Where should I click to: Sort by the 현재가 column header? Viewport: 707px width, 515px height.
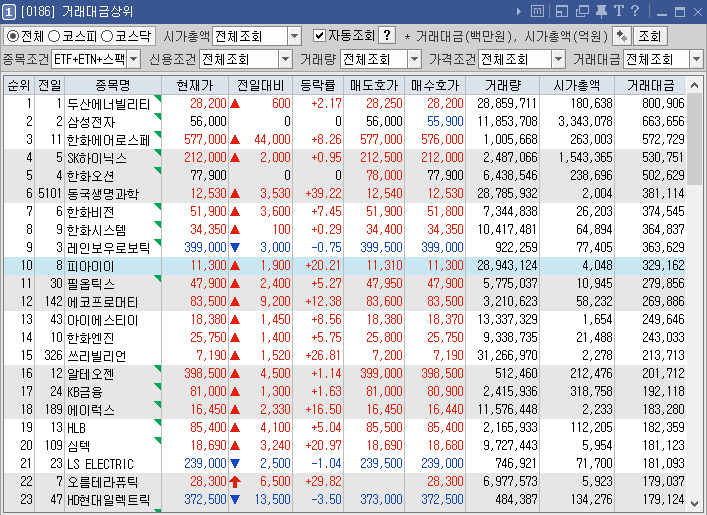pos(195,85)
